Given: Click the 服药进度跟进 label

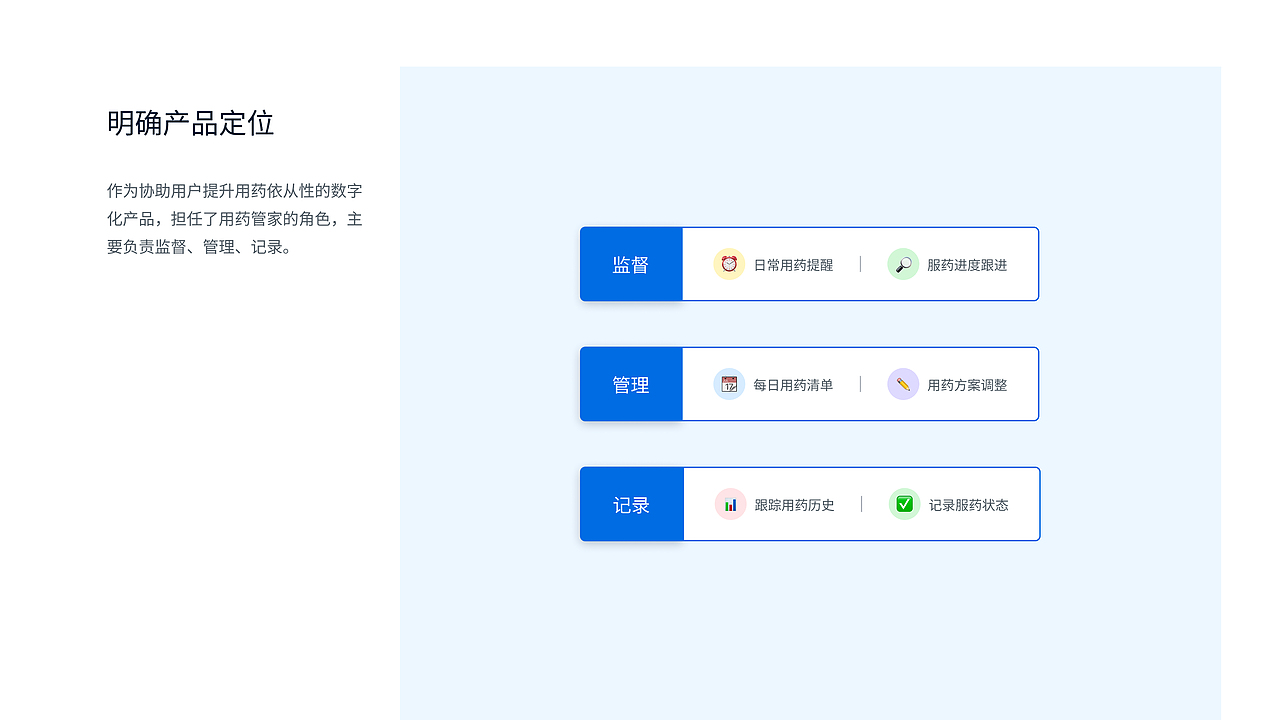Looking at the screenshot, I should click(x=967, y=265).
